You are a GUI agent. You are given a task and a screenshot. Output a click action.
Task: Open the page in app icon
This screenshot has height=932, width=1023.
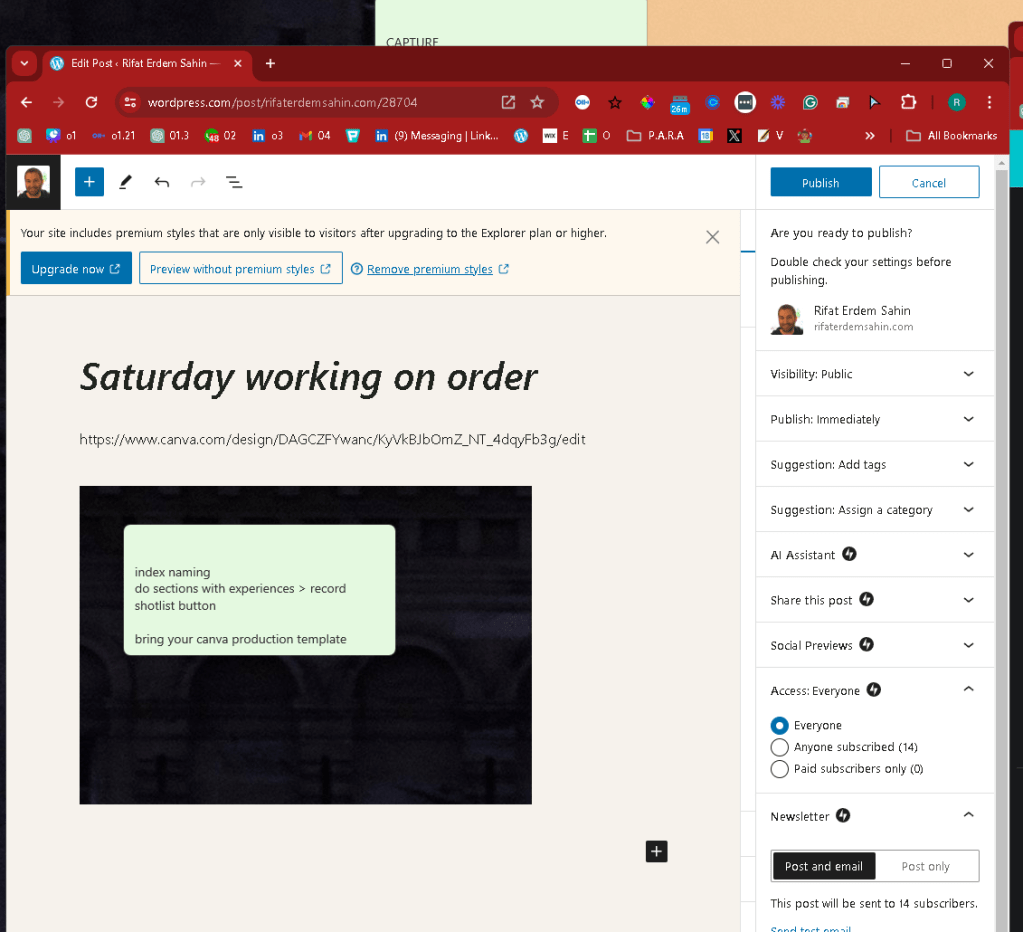tap(508, 102)
